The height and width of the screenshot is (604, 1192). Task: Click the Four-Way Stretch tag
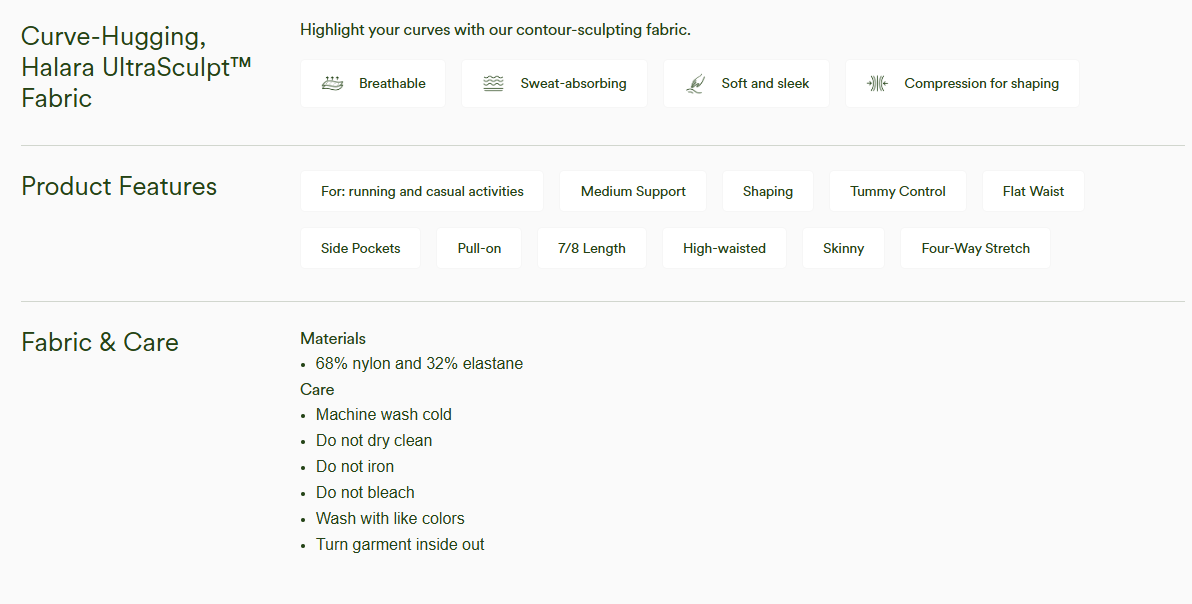[x=975, y=248]
